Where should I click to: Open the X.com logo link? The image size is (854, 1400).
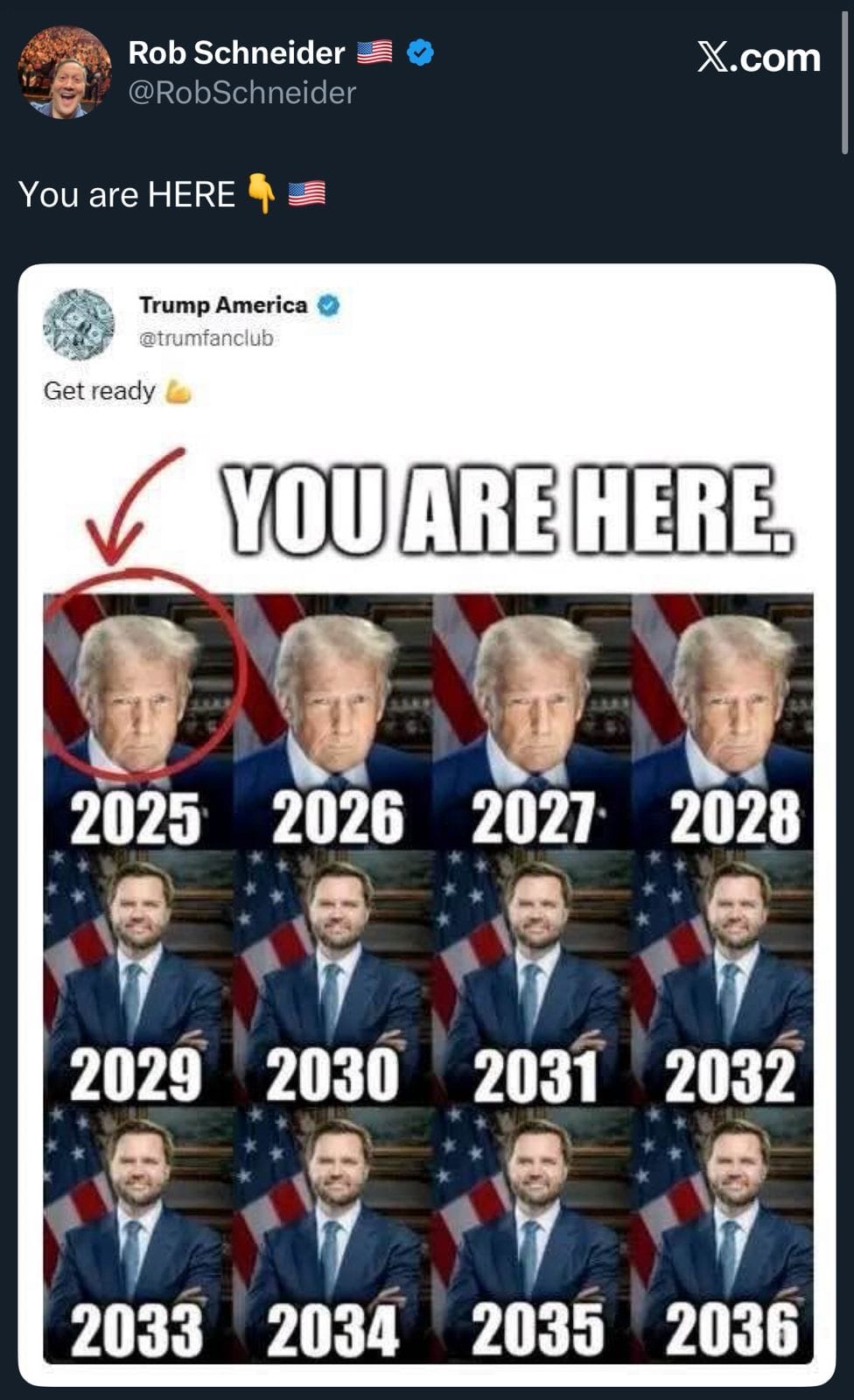(759, 58)
